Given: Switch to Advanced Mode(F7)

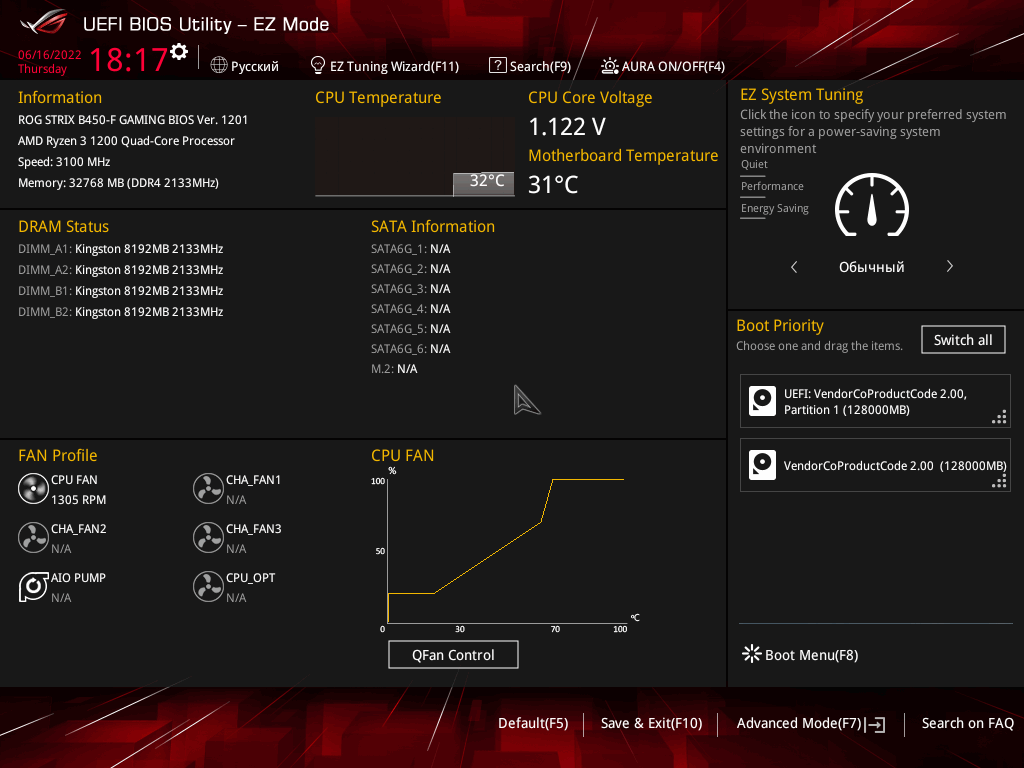Looking at the screenshot, I should (799, 723).
